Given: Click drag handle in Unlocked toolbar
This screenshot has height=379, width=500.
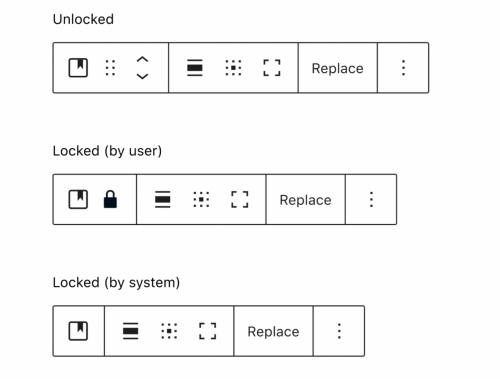Looking at the screenshot, I should [x=110, y=68].
